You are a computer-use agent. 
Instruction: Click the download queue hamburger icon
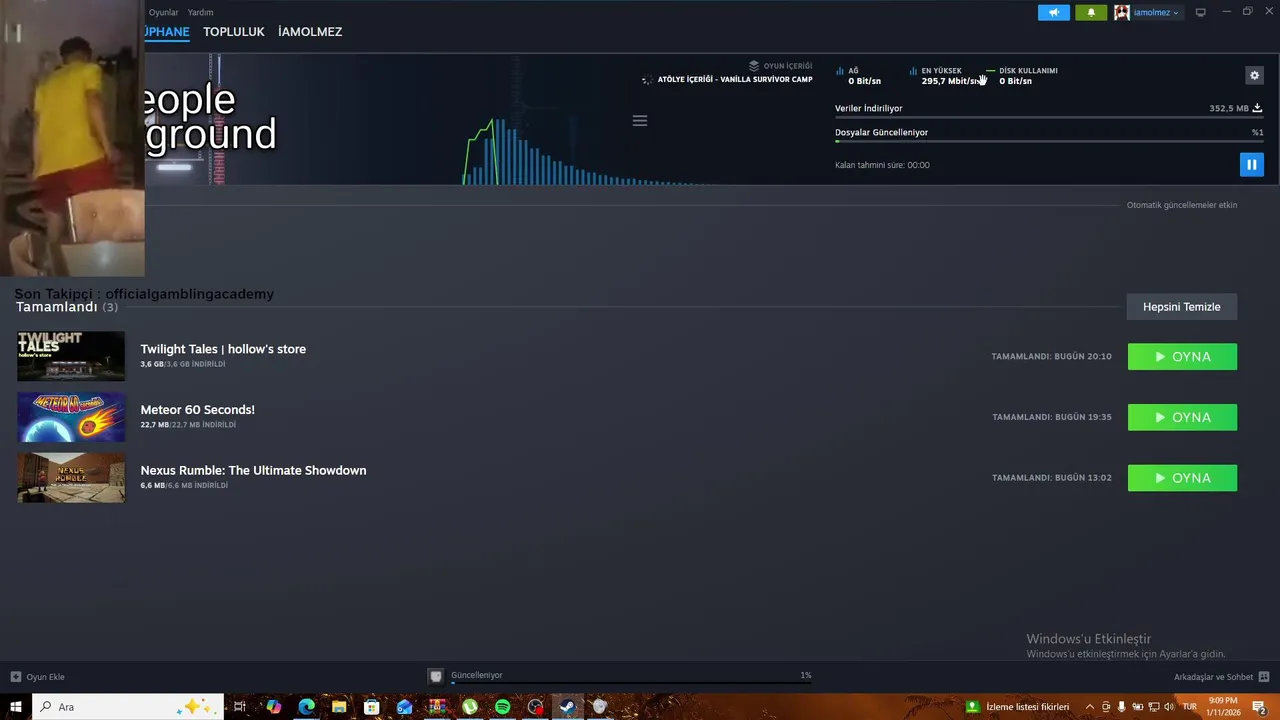coord(640,121)
